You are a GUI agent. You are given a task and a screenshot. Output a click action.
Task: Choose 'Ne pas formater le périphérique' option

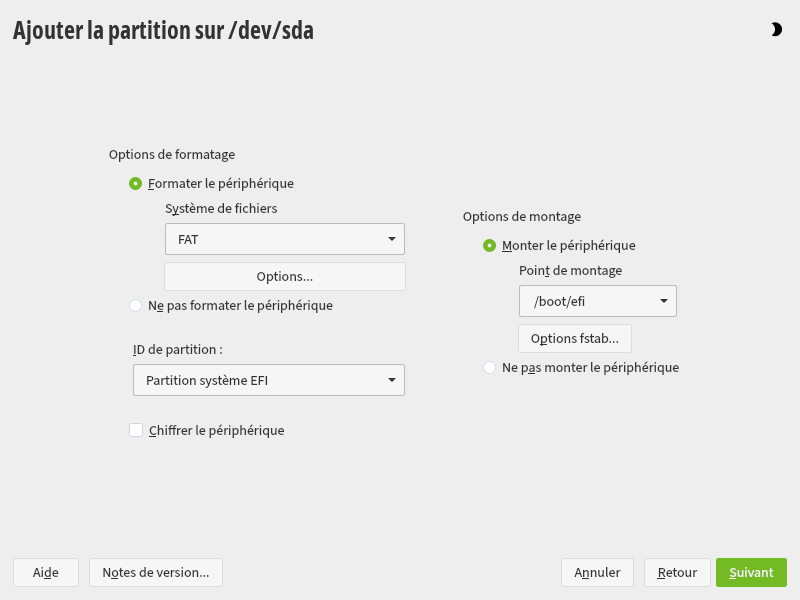[x=136, y=306]
